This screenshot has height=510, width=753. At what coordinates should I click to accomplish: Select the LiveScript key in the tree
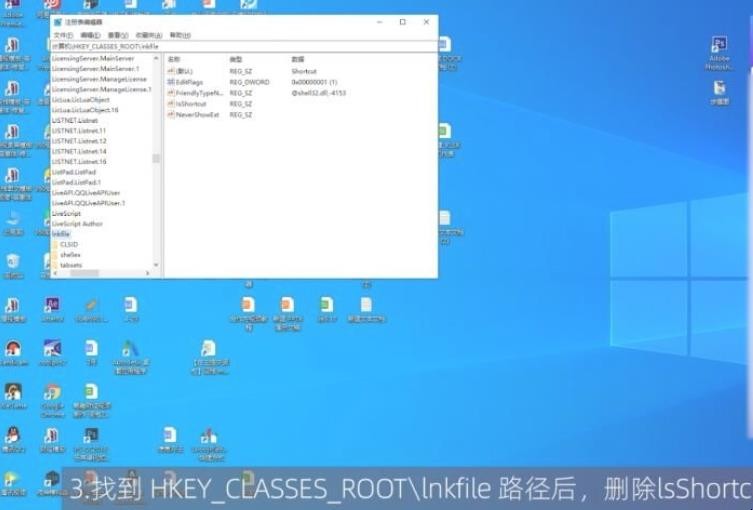tap(66, 213)
